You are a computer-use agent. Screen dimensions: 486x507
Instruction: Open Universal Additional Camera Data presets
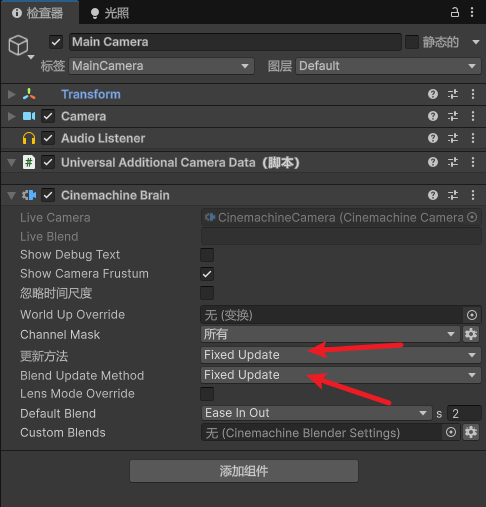point(453,162)
